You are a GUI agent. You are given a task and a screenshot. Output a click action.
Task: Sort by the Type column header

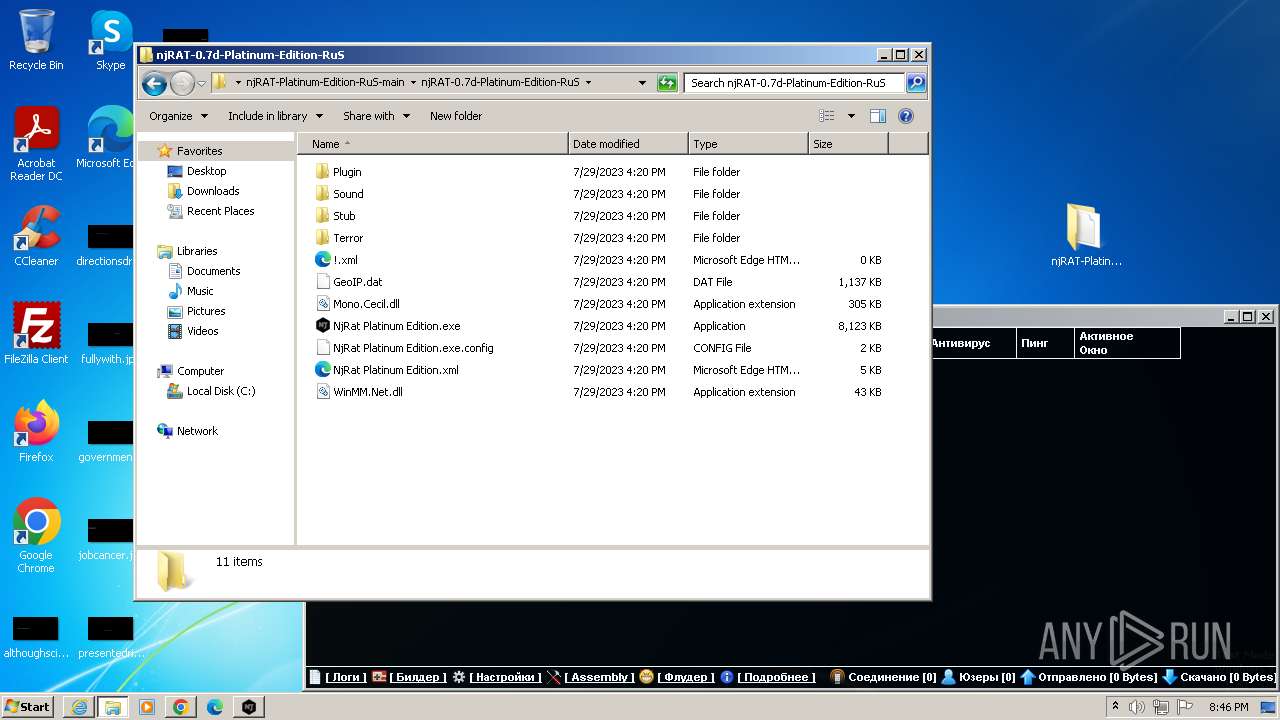[x=748, y=144]
